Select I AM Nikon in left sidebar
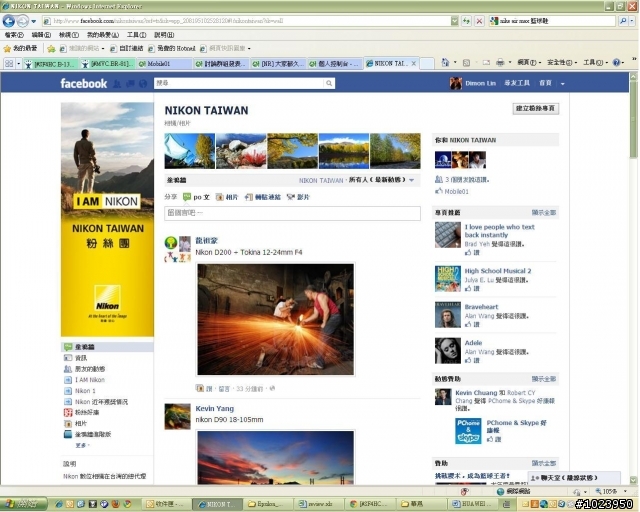 click(90, 380)
